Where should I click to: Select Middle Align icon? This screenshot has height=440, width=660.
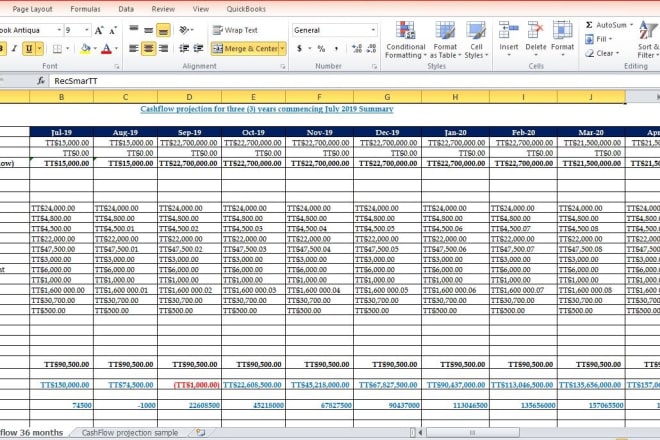click(149, 30)
